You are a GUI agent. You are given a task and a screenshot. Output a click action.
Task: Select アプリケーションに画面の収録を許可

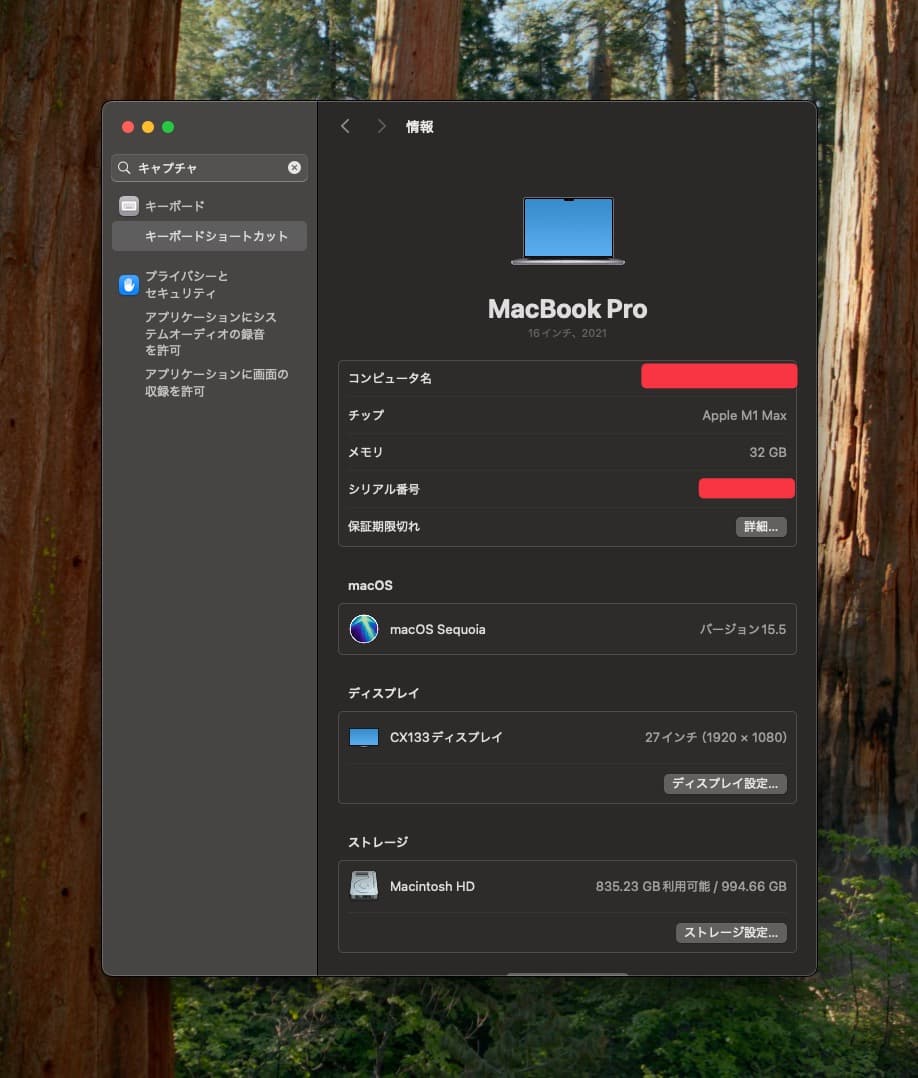209,382
